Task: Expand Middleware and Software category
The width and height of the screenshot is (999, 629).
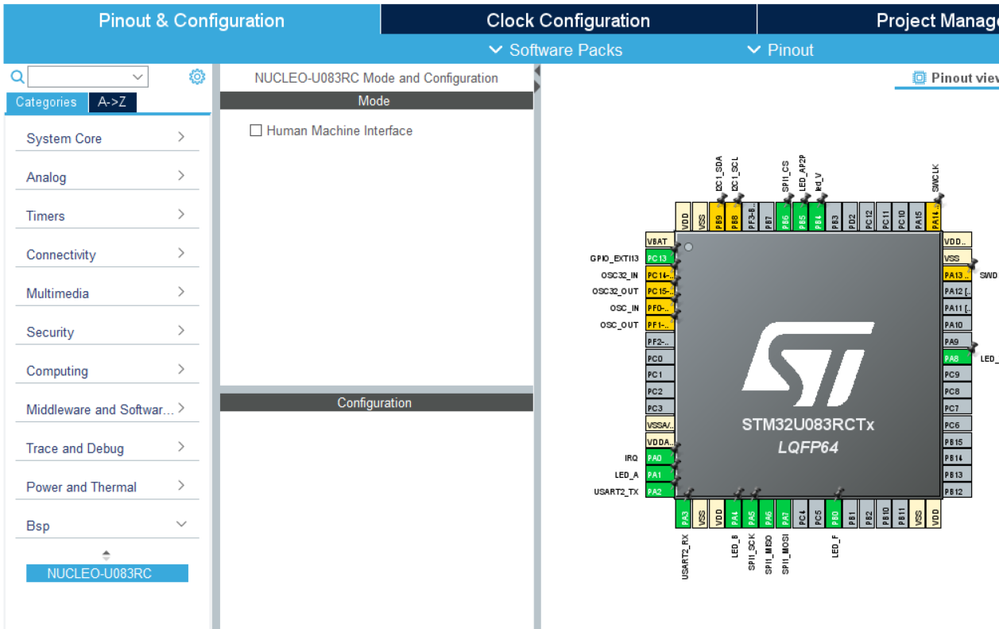Action: [x=107, y=409]
